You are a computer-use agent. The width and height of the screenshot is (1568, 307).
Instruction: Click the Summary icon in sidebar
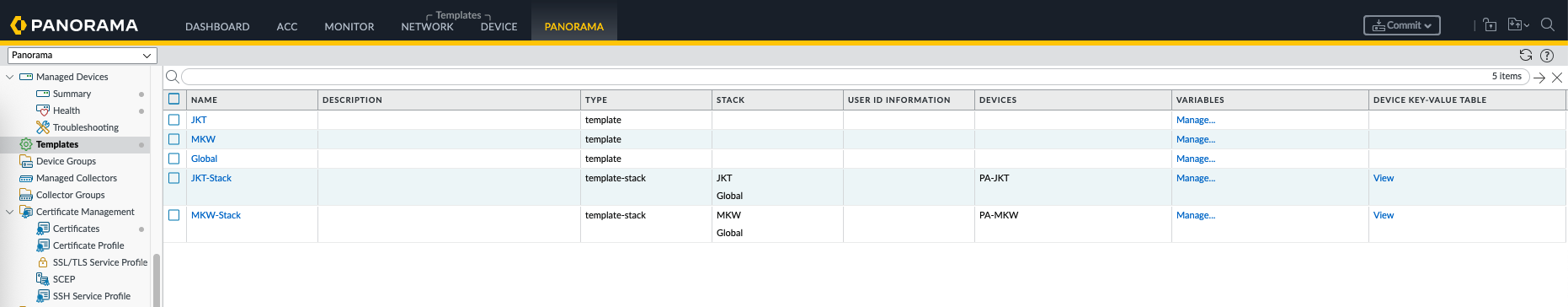coord(43,94)
